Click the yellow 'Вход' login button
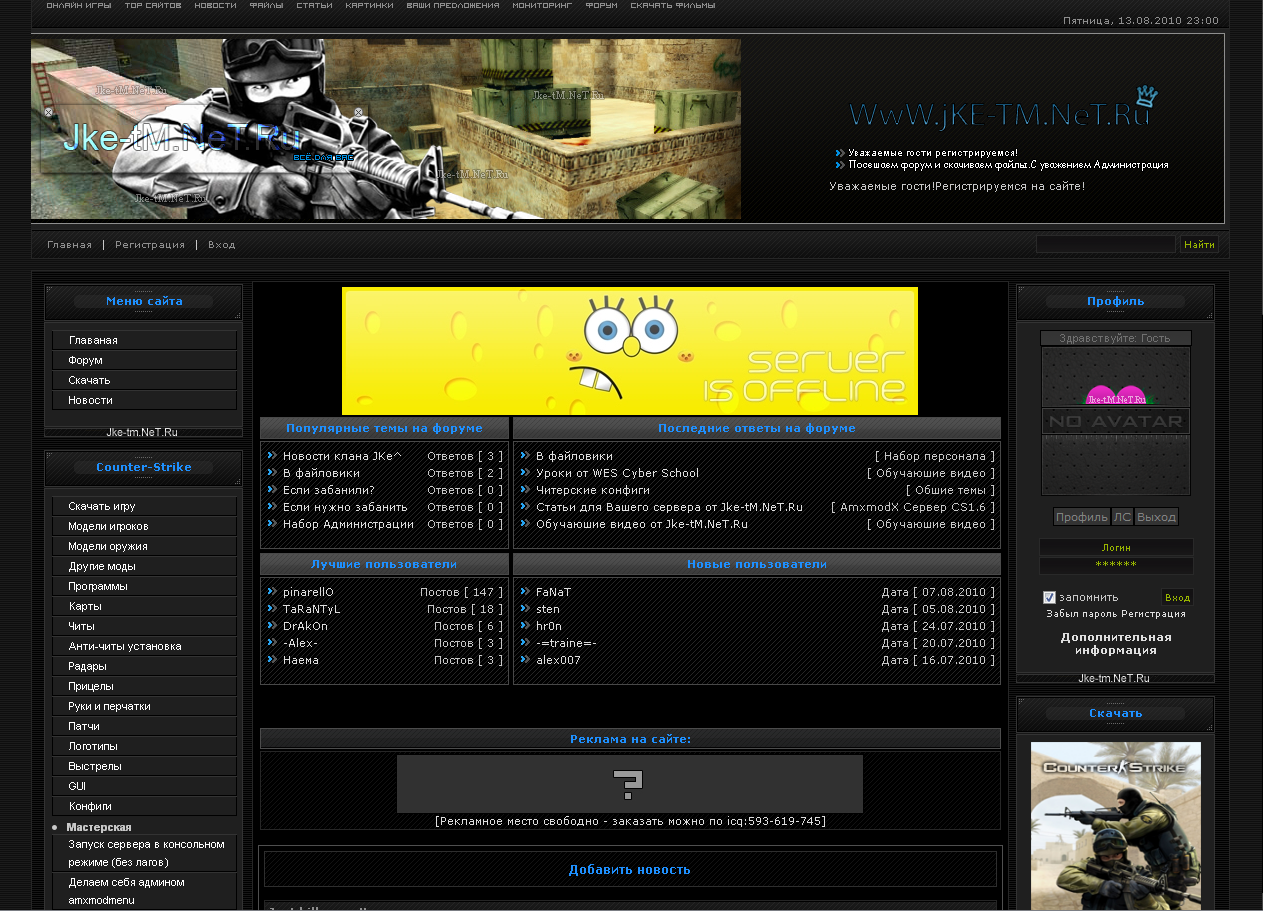The width and height of the screenshot is (1263, 911). (x=1178, y=597)
